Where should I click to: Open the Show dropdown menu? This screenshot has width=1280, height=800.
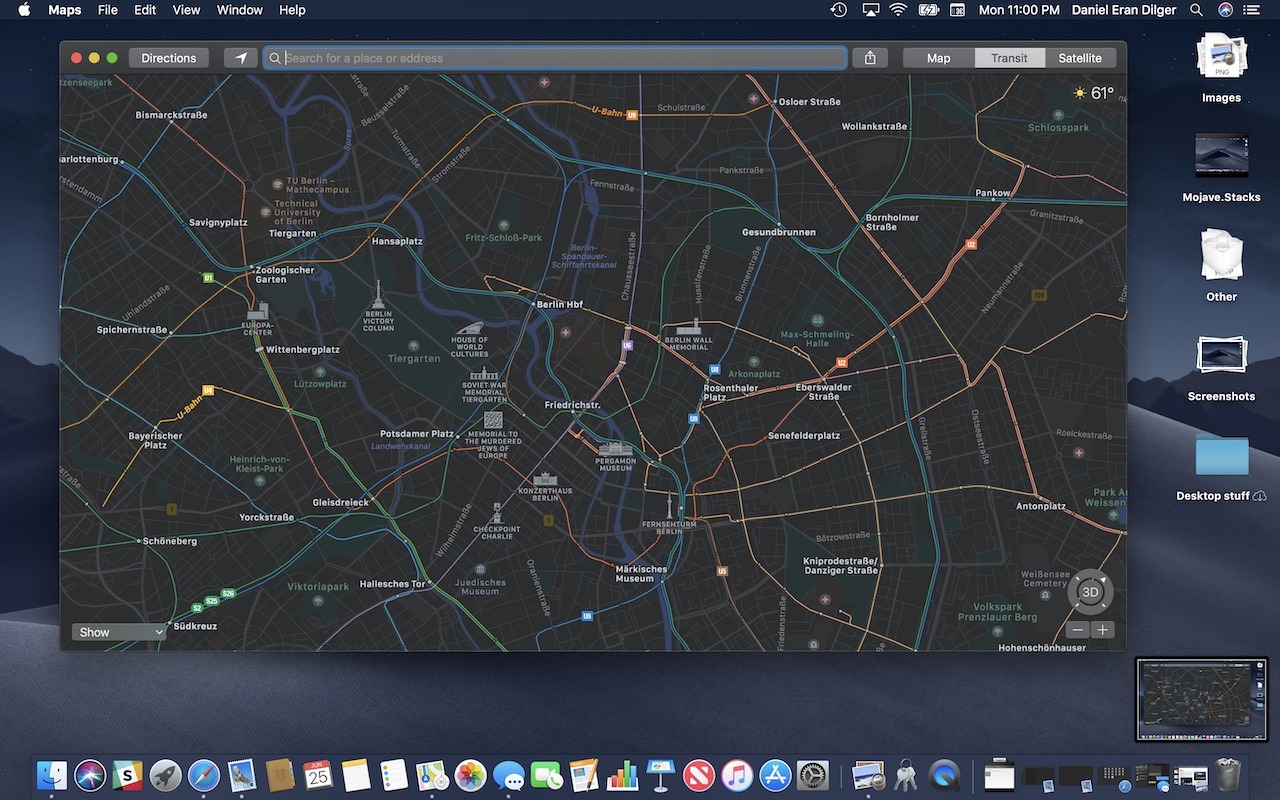coord(118,632)
